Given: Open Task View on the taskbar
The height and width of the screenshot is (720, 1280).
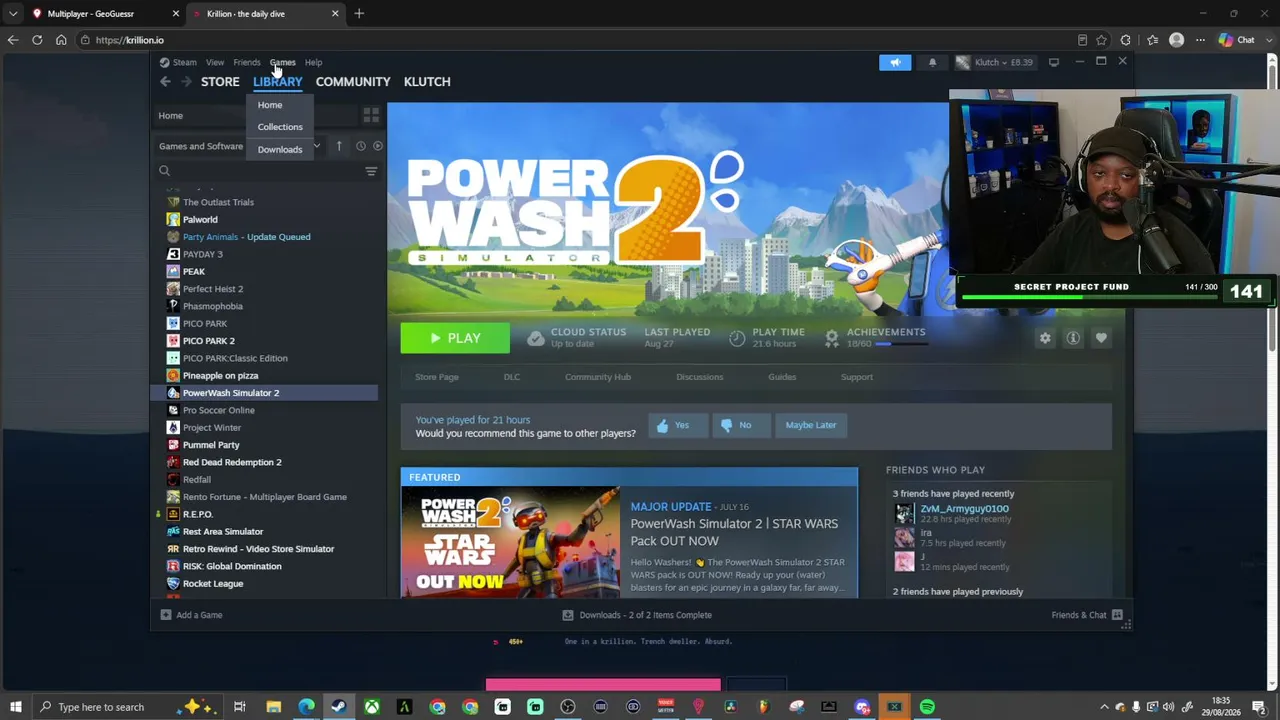Looking at the screenshot, I should tap(240, 707).
